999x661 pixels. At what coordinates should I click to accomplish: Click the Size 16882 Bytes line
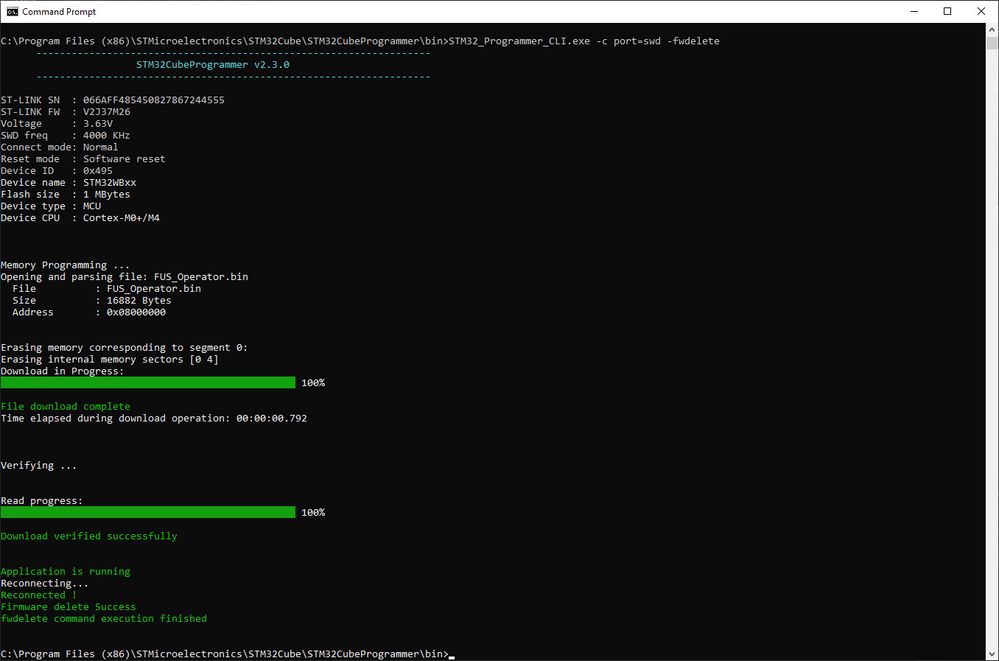coord(92,300)
